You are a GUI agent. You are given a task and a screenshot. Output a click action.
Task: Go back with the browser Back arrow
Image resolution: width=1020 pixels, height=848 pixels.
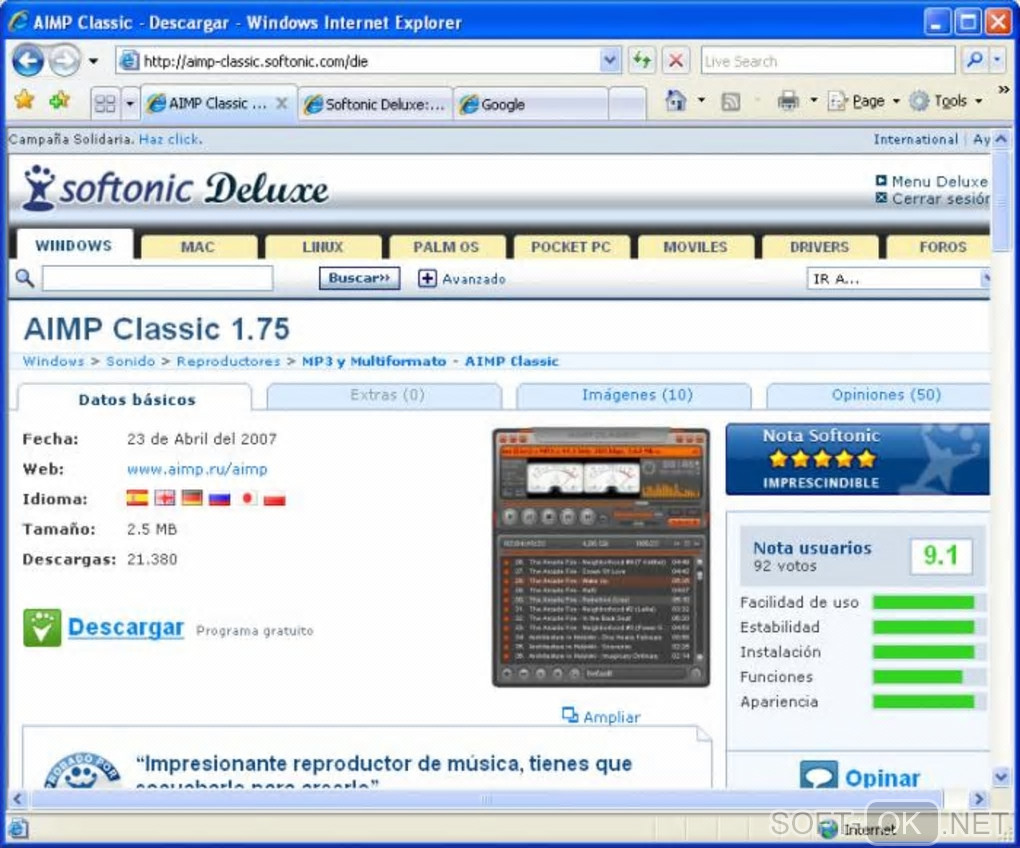point(28,61)
